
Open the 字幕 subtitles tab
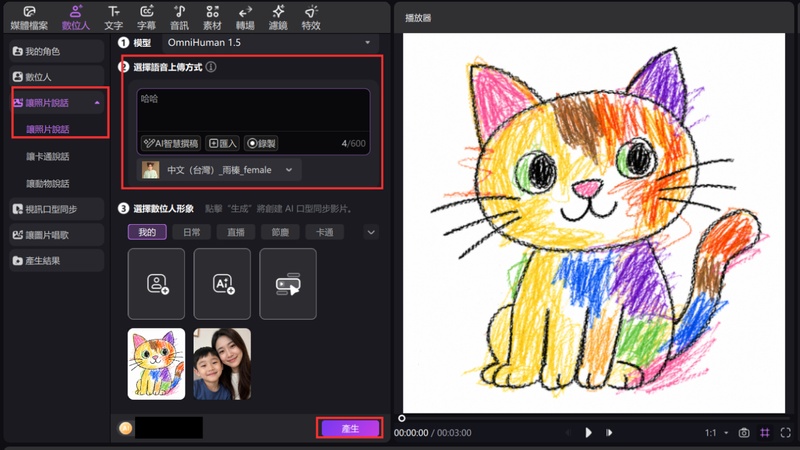146,18
